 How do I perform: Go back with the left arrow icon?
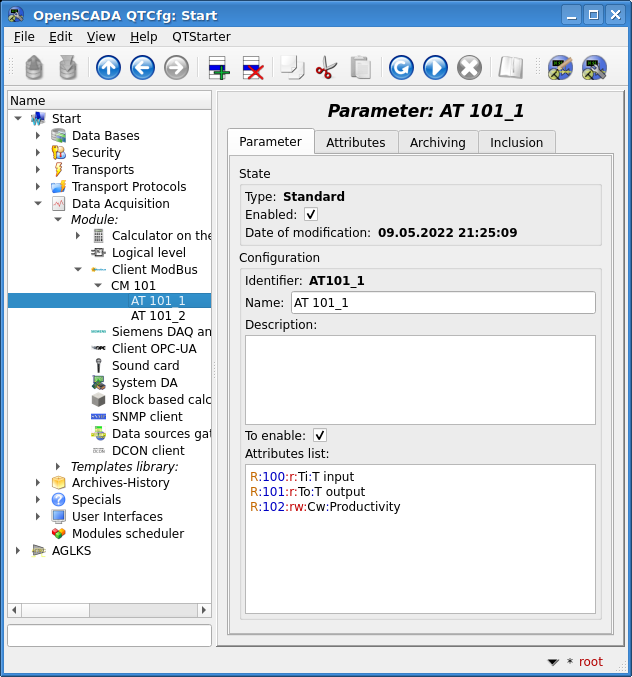pyautogui.click(x=142, y=68)
